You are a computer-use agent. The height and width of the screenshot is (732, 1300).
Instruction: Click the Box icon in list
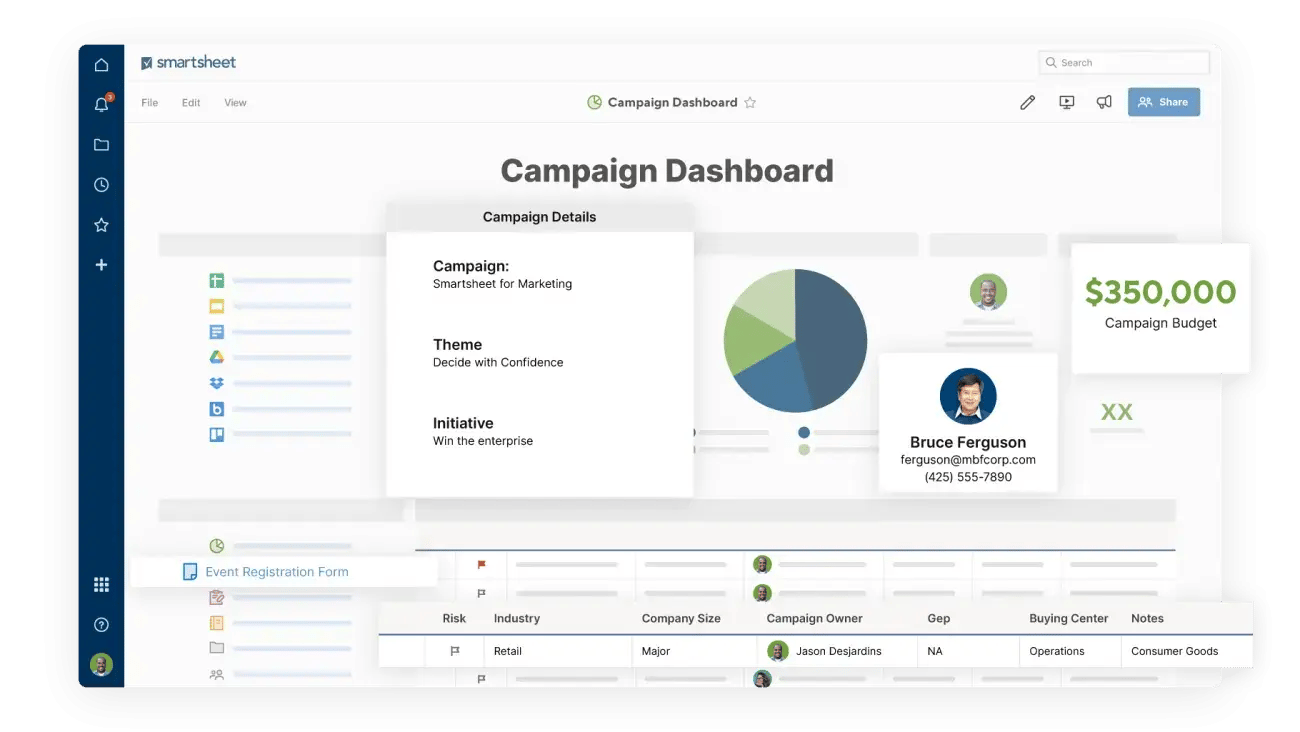216,409
